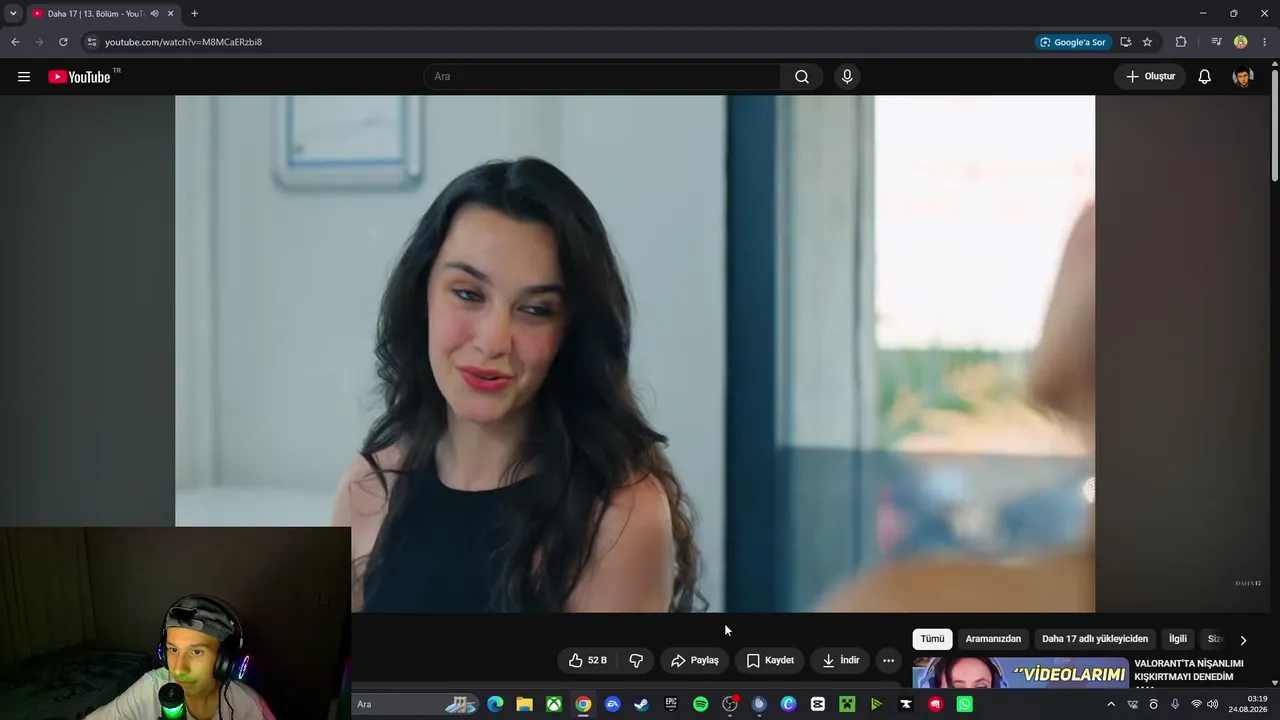Viewport: 1280px width, 720px height.
Task: Open Xbox app from the taskbar
Action: click(554, 704)
